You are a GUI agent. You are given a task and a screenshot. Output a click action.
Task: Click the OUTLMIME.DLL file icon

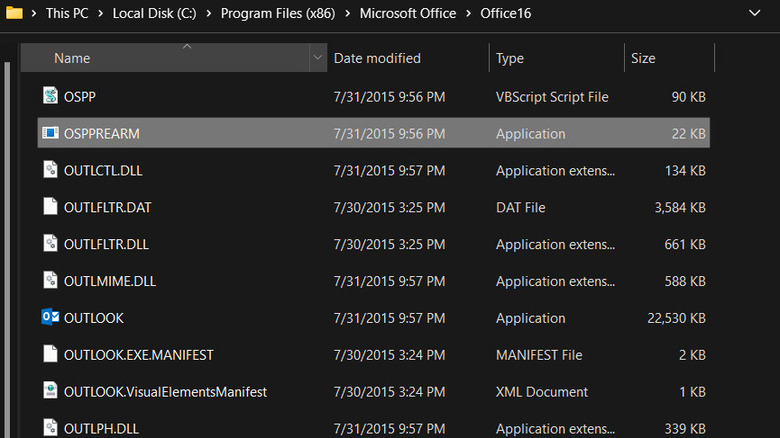pos(50,280)
